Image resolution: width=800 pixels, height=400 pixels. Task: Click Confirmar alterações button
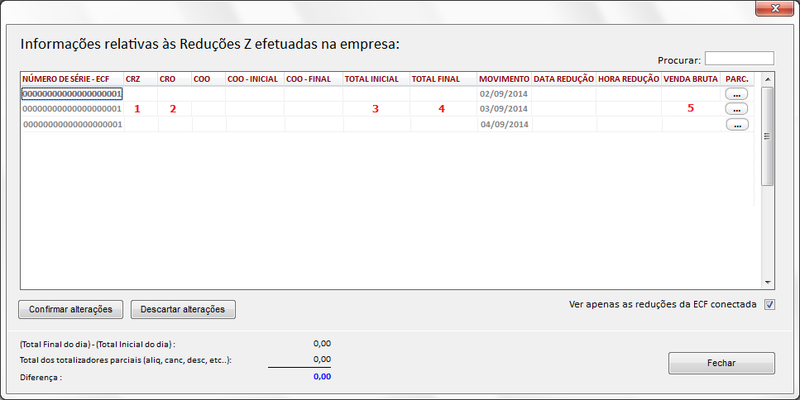point(70,309)
